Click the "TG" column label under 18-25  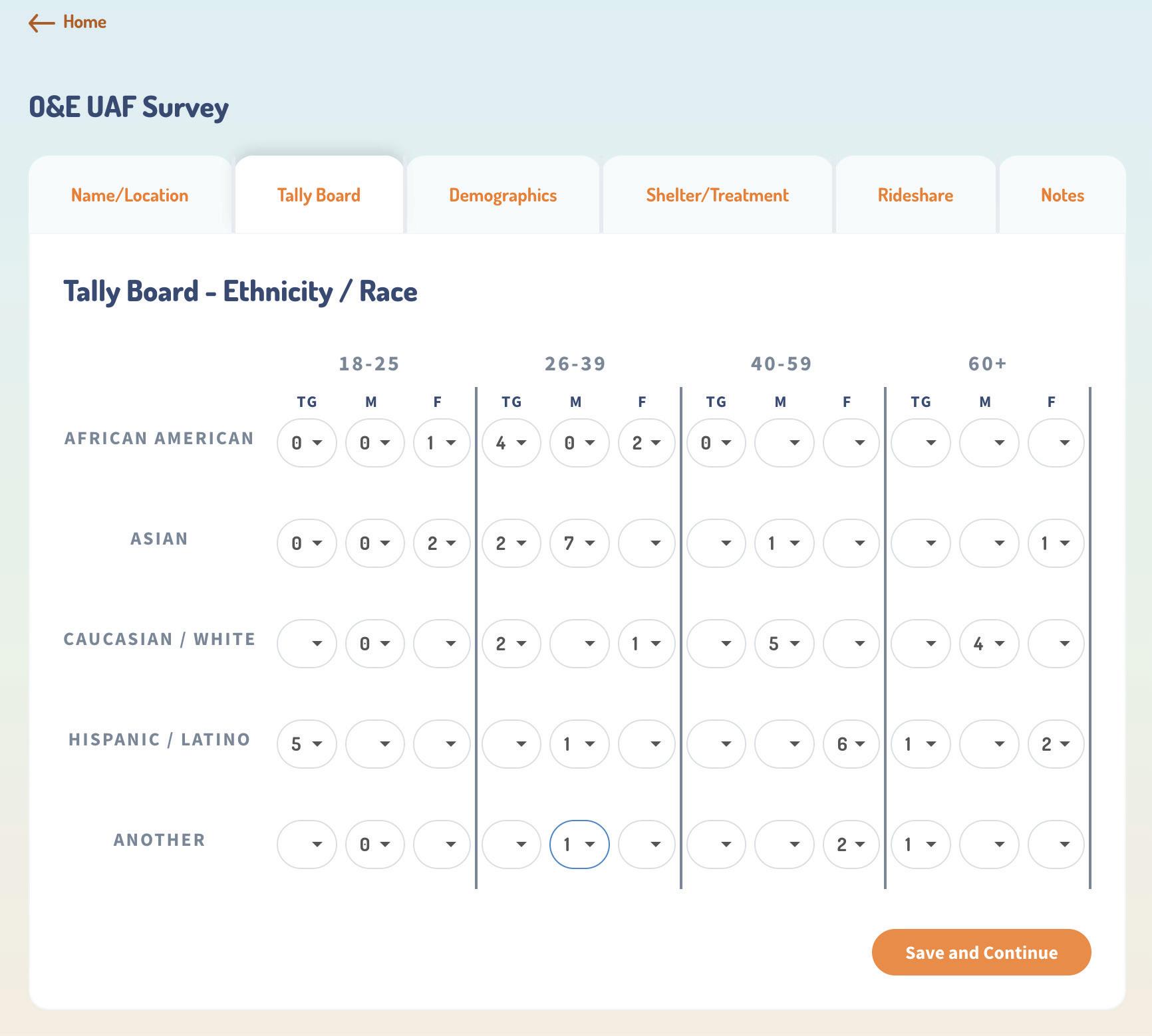click(x=307, y=402)
